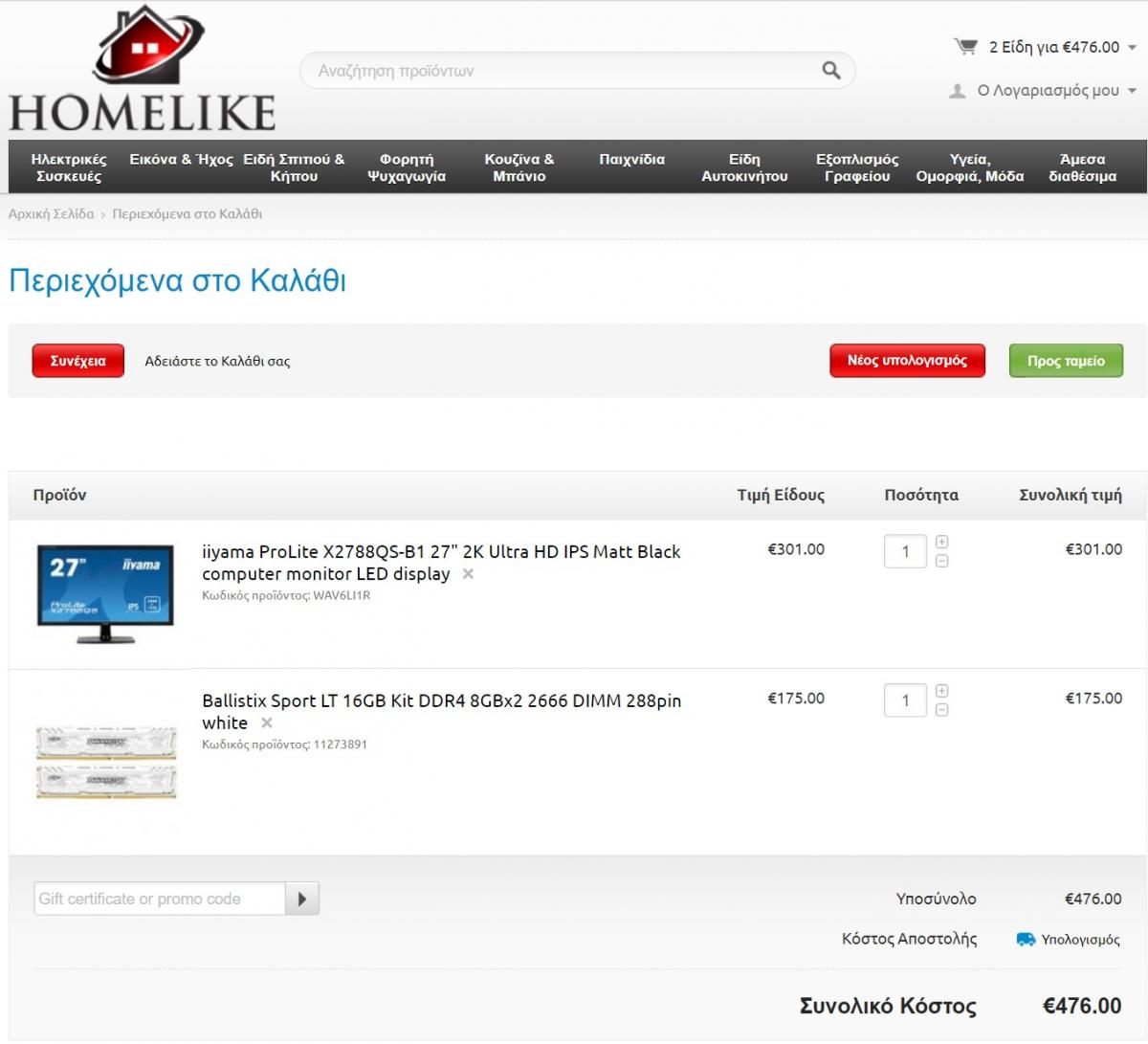Screen dimensions: 1148x1044
Task: Click quantity field for Ballistix RAM
Action: click(x=905, y=700)
